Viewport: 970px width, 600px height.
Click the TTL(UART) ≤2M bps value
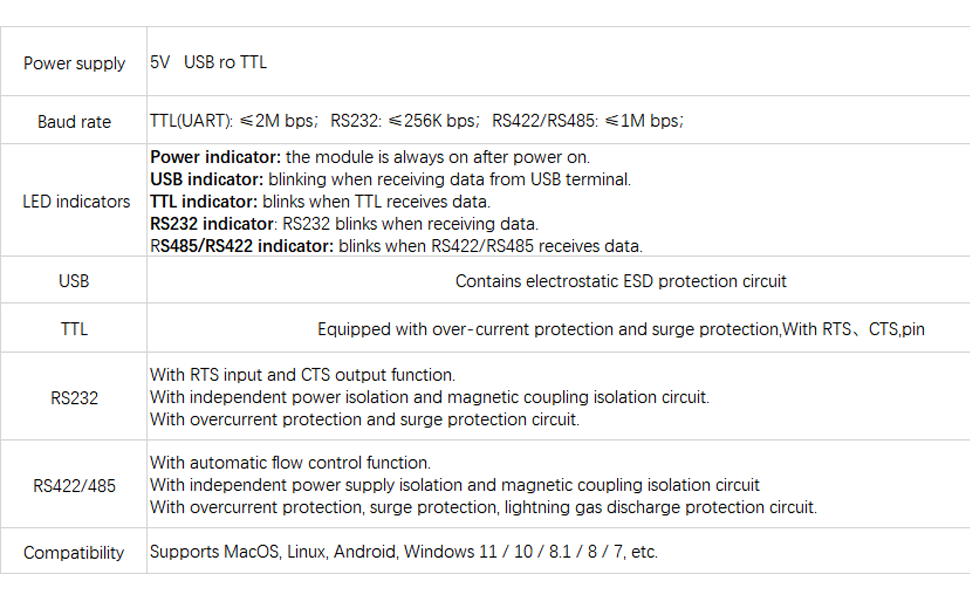(234, 120)
